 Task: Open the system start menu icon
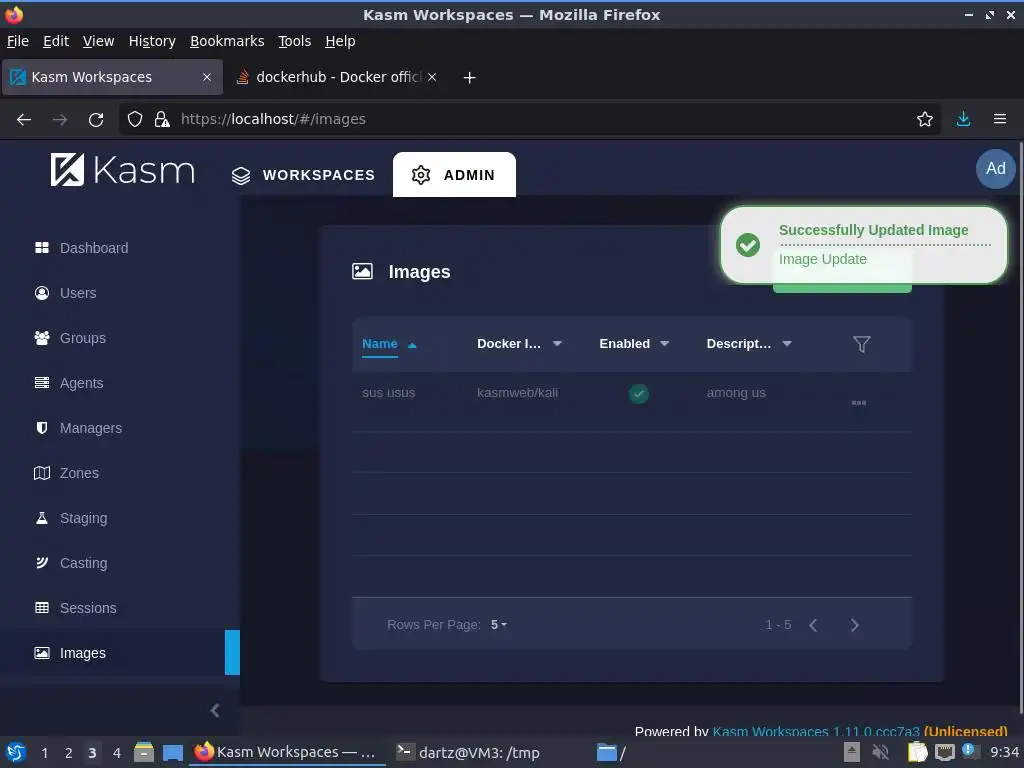point(16,753)
